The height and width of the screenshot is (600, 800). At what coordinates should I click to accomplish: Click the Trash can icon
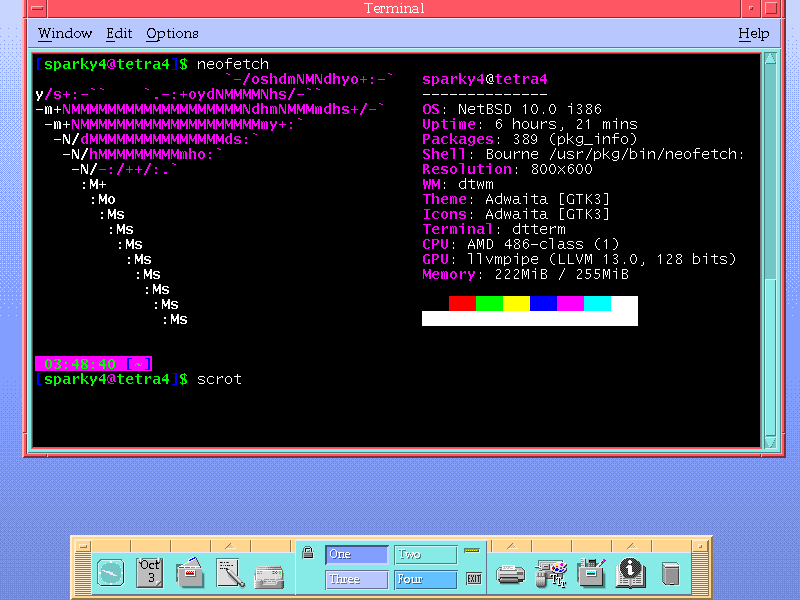click(670, 574)
